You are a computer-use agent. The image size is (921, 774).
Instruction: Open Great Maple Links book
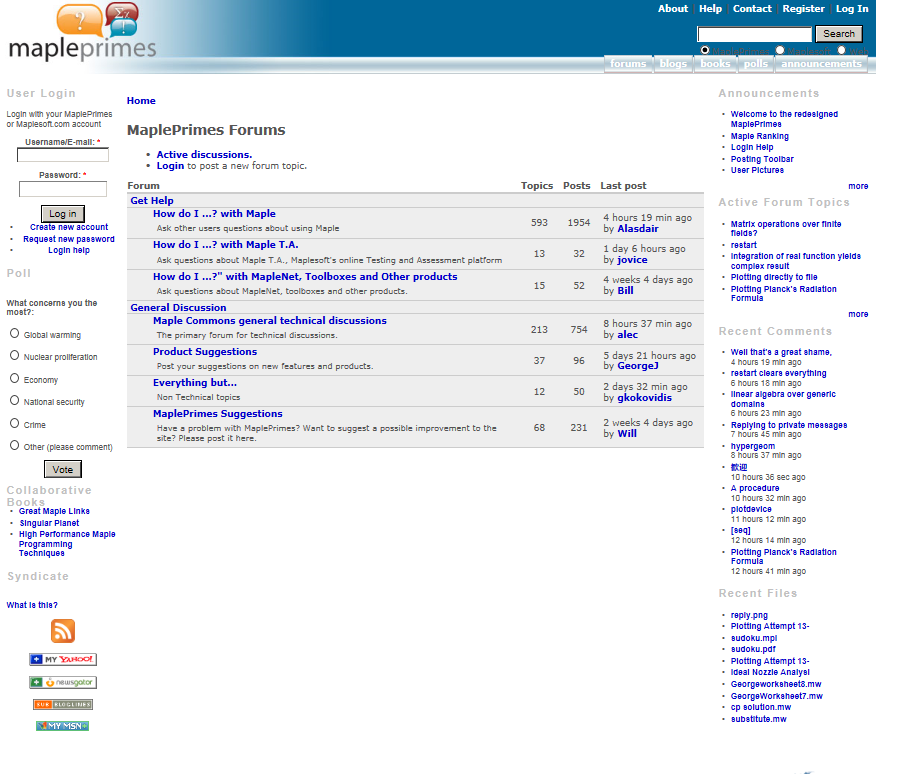point(54,511)
